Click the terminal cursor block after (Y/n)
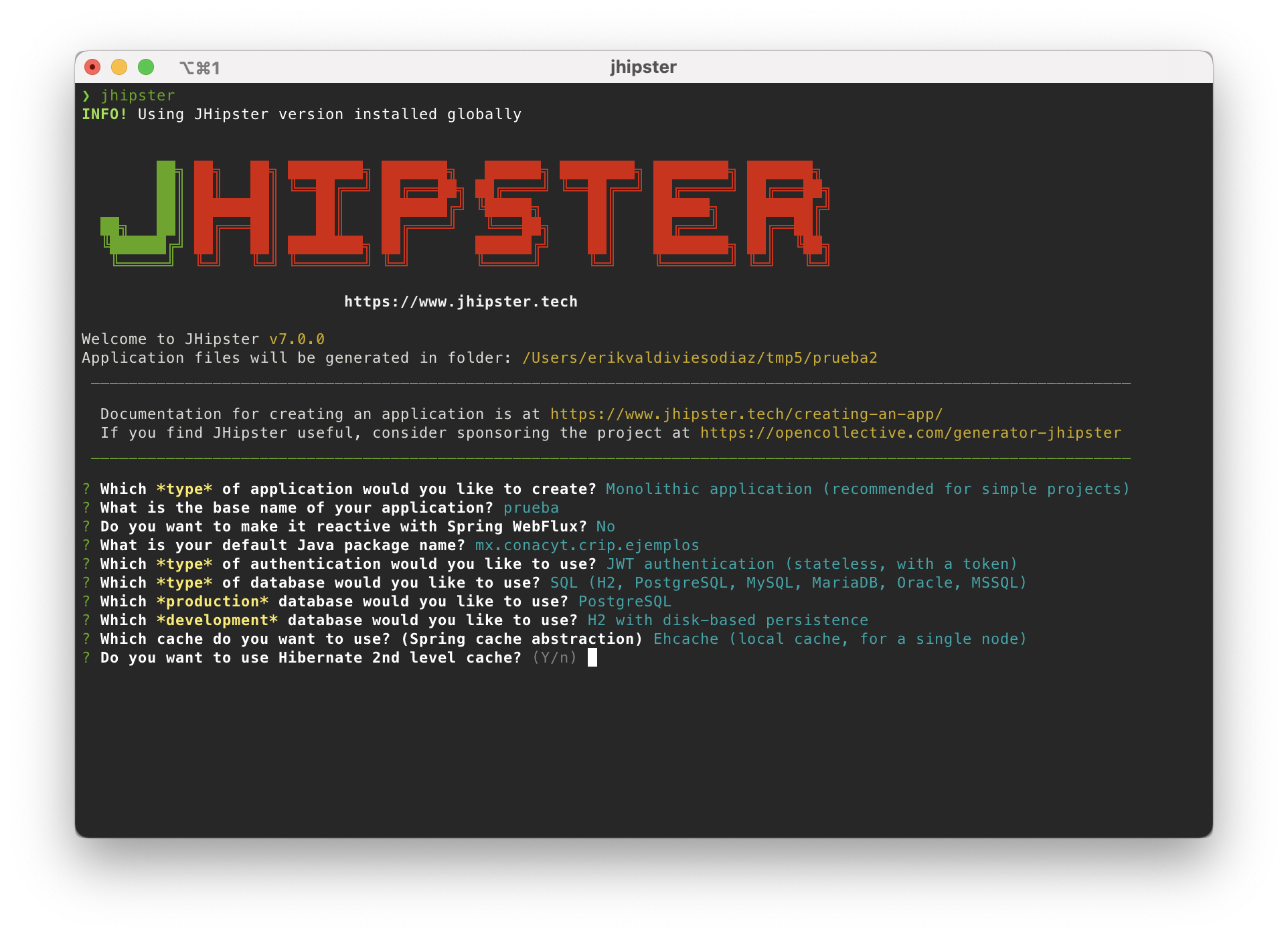Viewport: 1288px width, 937px height. click(x=592, y=658)
